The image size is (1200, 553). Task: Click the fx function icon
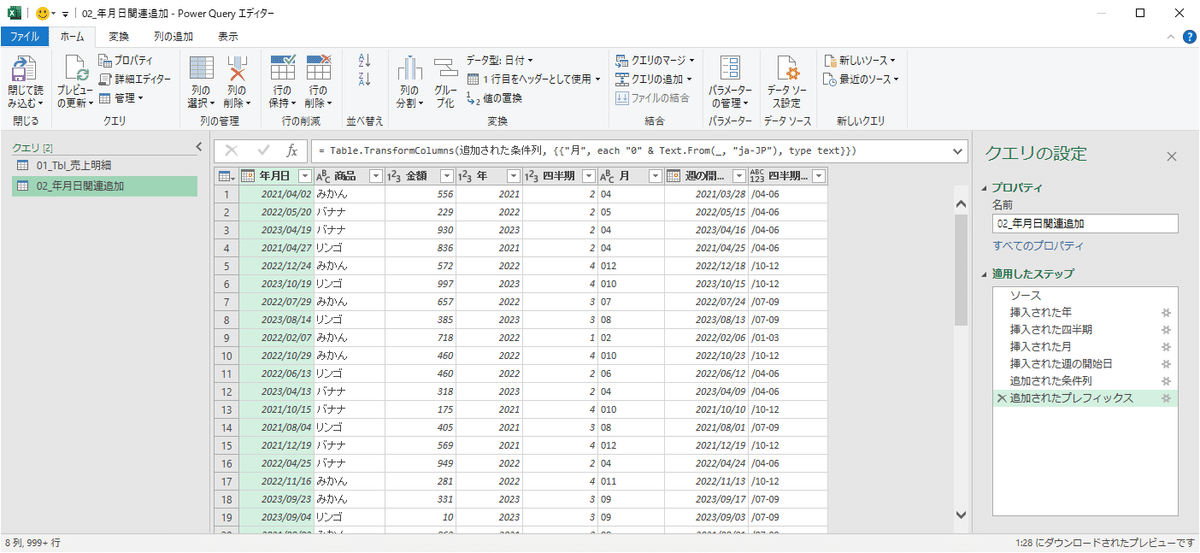click(291, 150)
